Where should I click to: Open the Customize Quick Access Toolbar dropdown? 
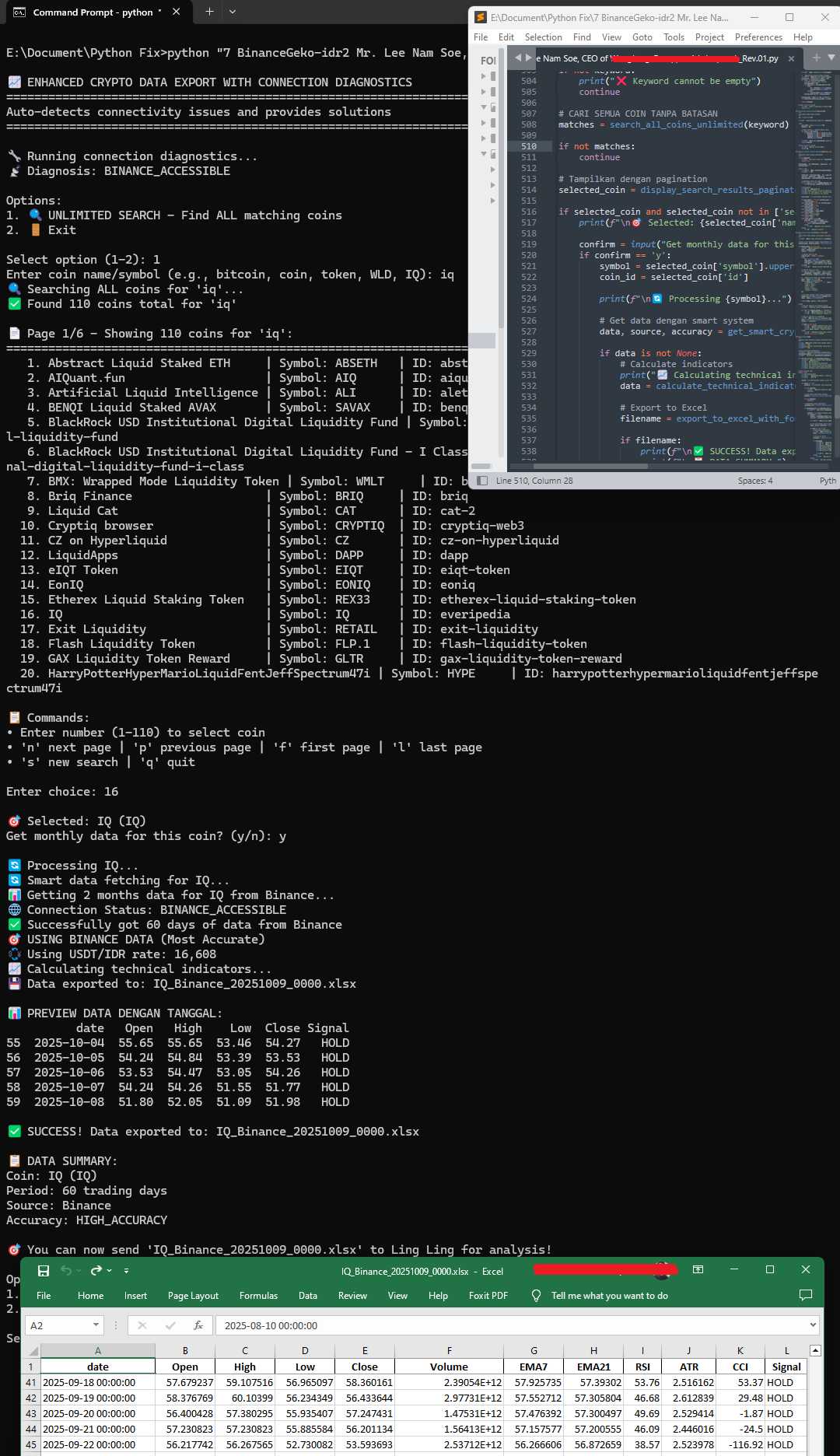[x=126, y=1271]
